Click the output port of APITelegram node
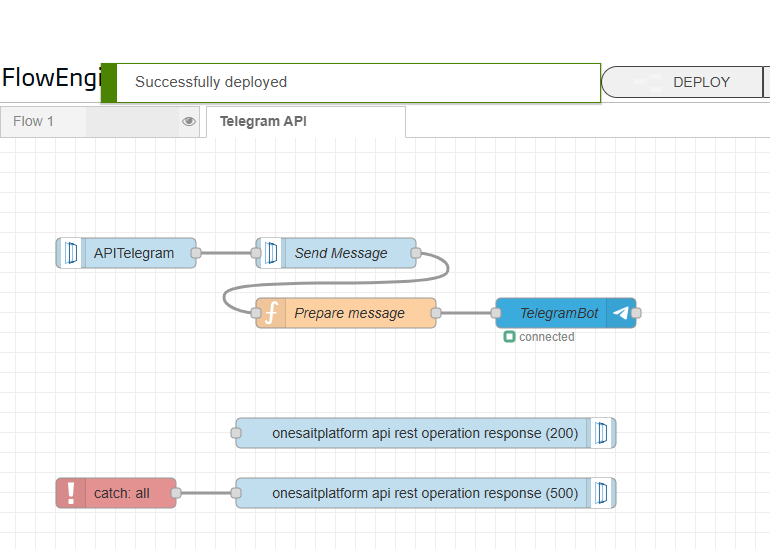The width and height of the screenshot is (778, 549). [x=196, y=253]
